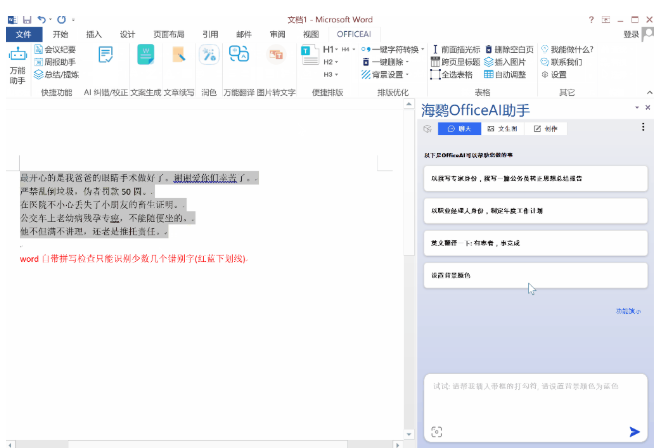Select the OFFICEAI ribbon tab
Image resolution: width=654 pixels, height=448 pixels.
coord(354,34)
